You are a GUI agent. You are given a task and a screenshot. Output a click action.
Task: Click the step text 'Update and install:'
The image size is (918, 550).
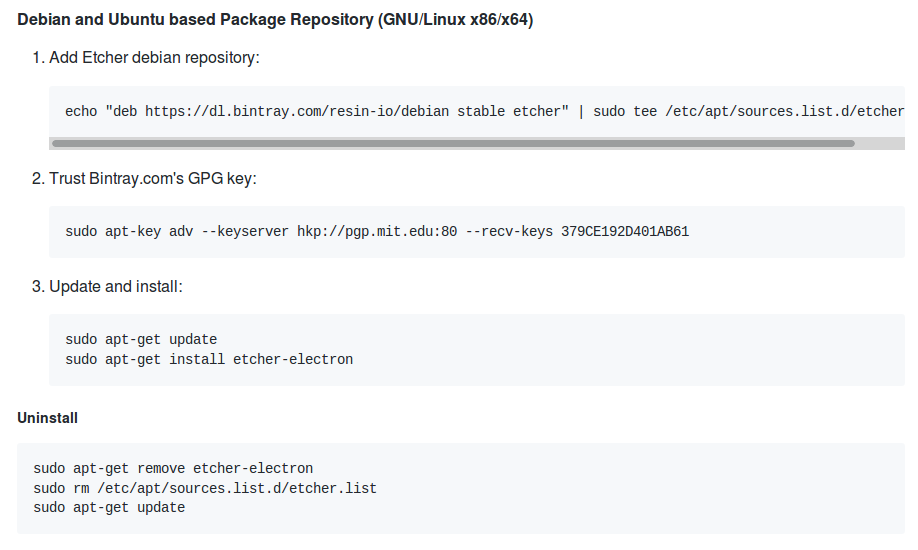(x=116, y=286)
